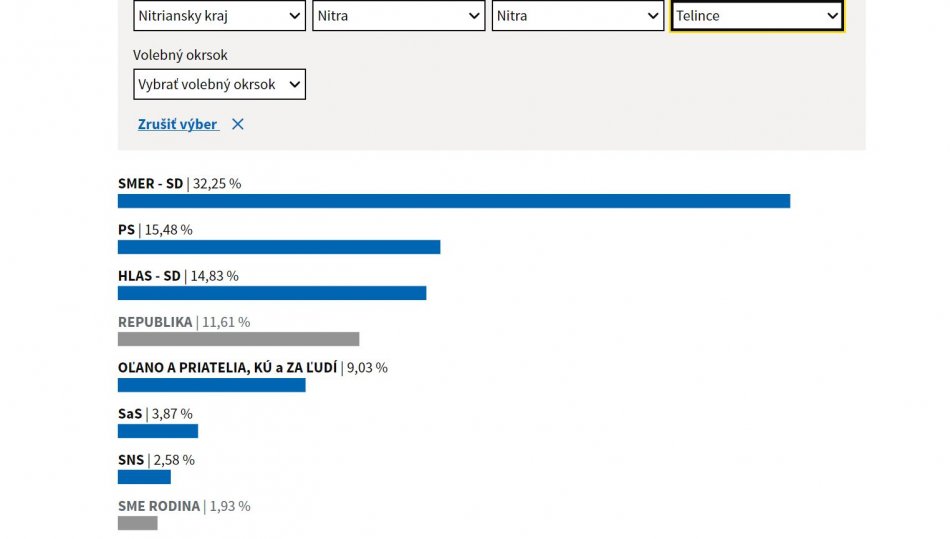Screen dimensions: 950x539
Task: Click the Zrušiť výber link
Action: tap(177, 124)
